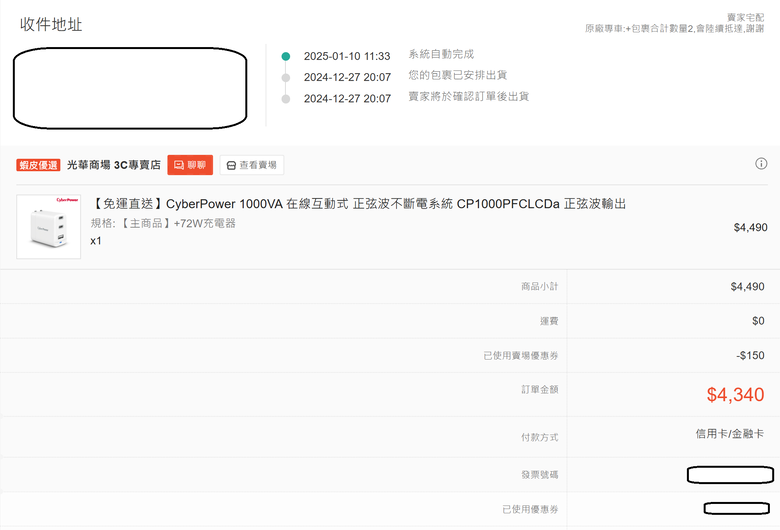The height and width of the screenshot is (530, 780).
Task: Click the 蝦皮優選 badge
Action: point(38,165)
